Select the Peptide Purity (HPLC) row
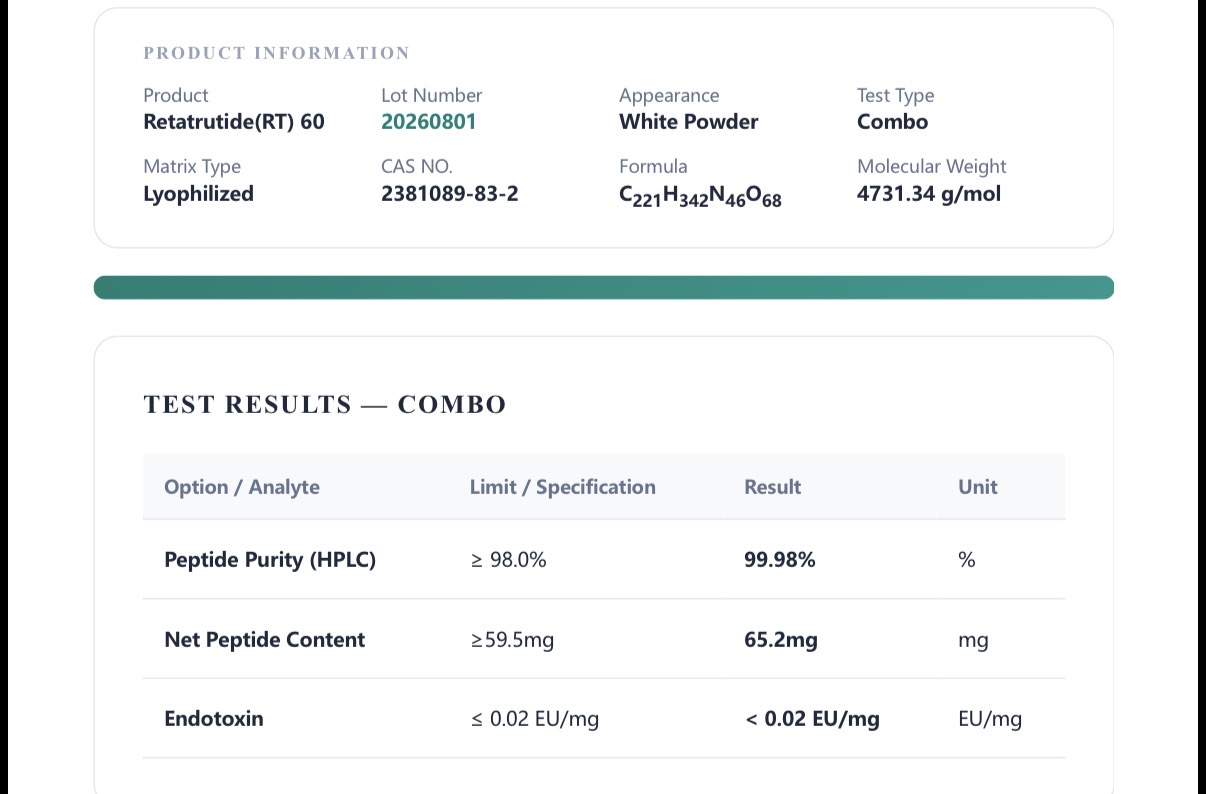 pyautogui.click(x=604, y=560)
